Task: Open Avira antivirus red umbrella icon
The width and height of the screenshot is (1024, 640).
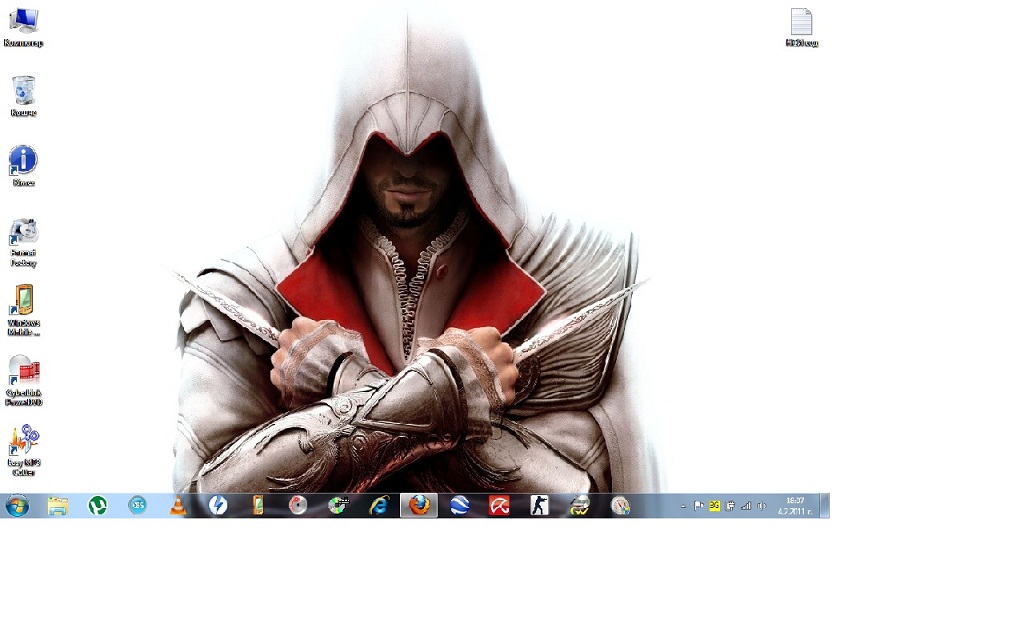Action: click(499, 506)
